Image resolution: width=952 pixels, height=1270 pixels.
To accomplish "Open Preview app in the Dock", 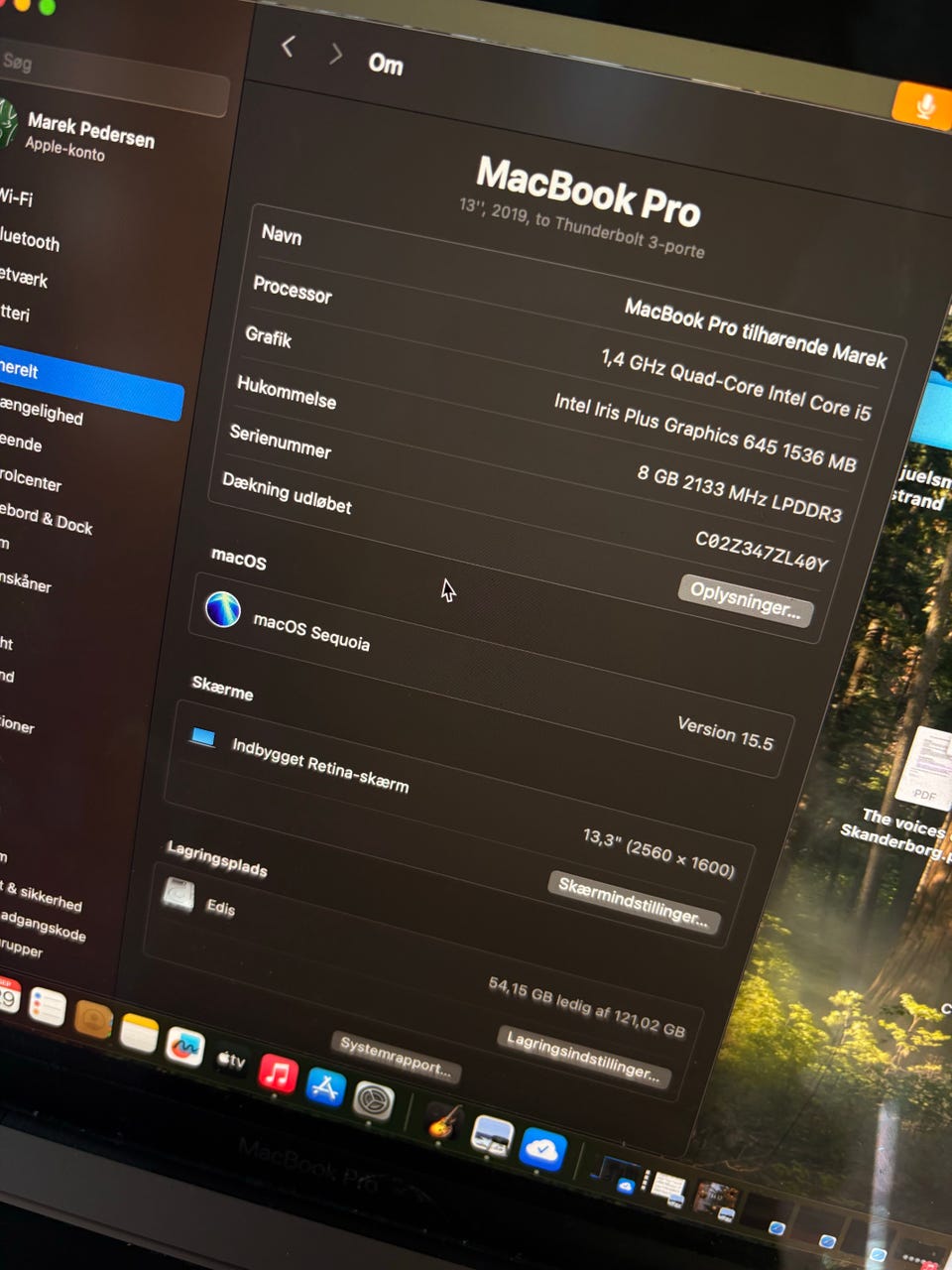I will coord(491,1136).
